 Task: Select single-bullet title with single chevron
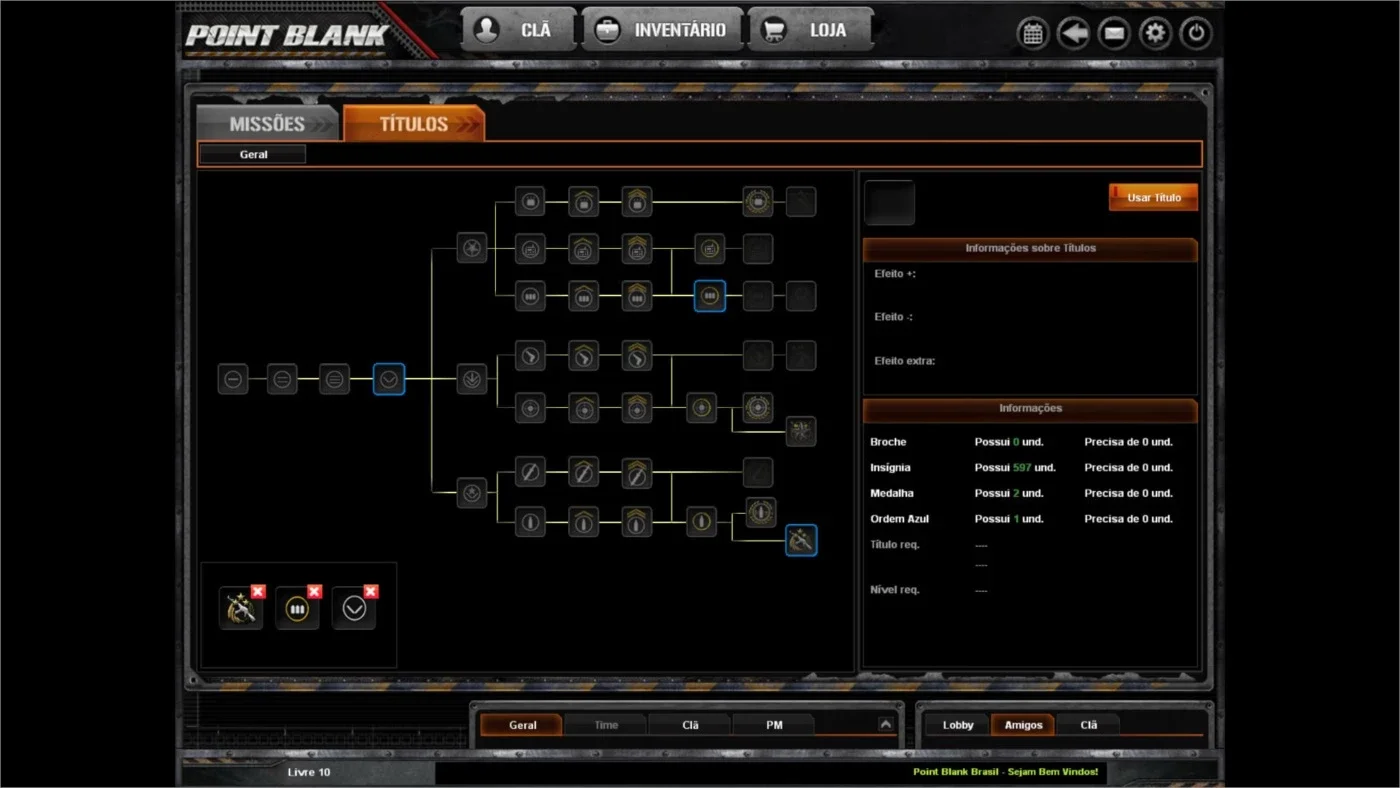[584, 521]
